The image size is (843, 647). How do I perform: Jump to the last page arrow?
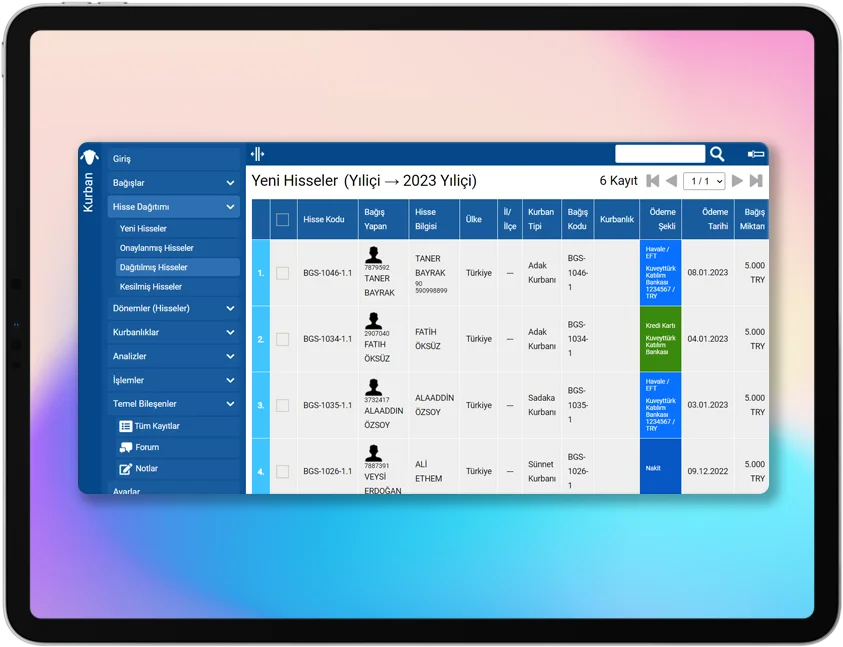[756, 181]
